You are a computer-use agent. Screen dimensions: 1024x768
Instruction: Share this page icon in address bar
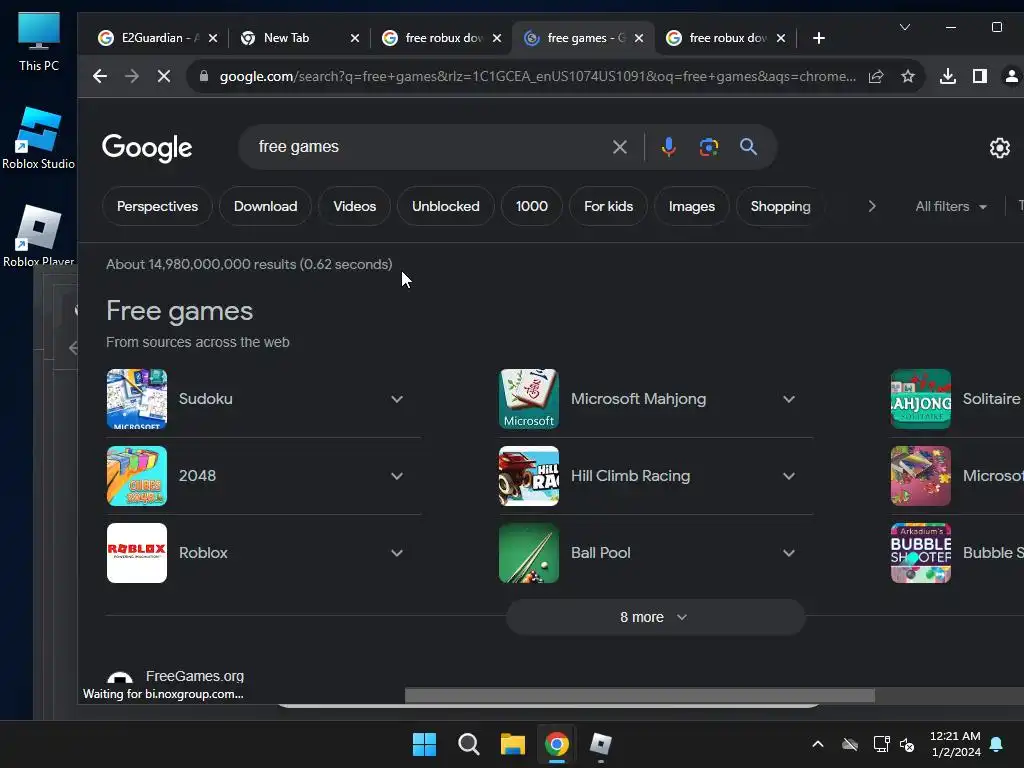tap(876, 76)
